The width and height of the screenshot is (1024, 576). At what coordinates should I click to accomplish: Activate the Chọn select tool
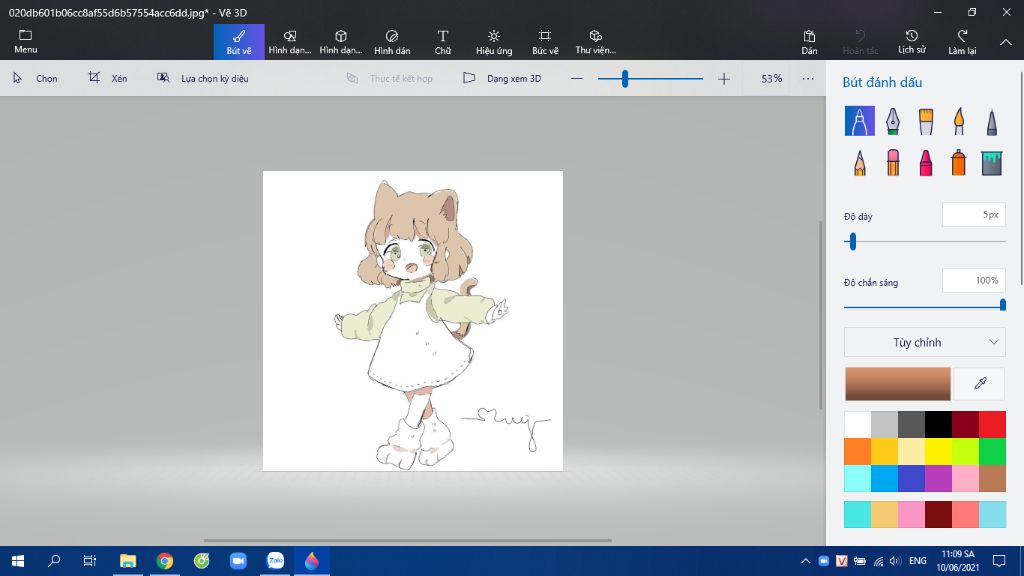tap(35, 78)
